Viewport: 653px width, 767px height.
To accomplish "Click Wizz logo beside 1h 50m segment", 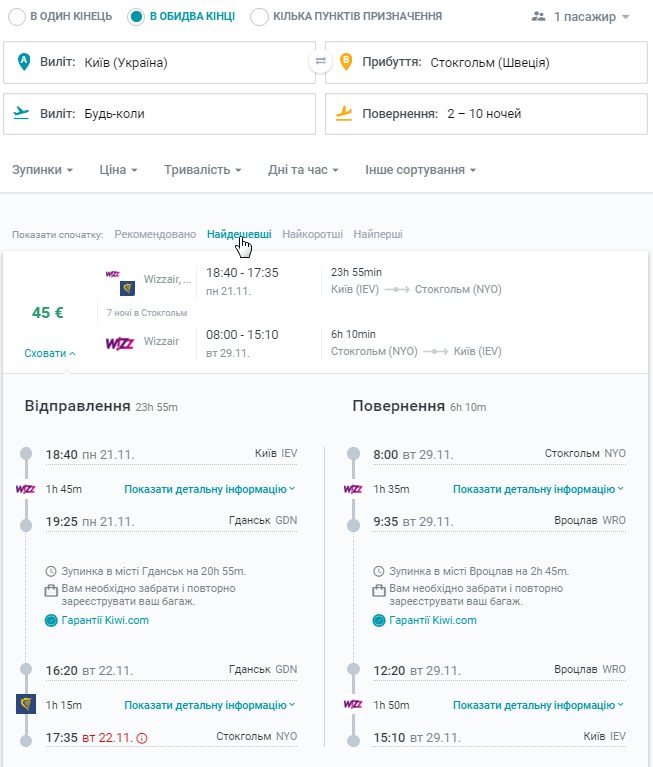I will point(353,704).
